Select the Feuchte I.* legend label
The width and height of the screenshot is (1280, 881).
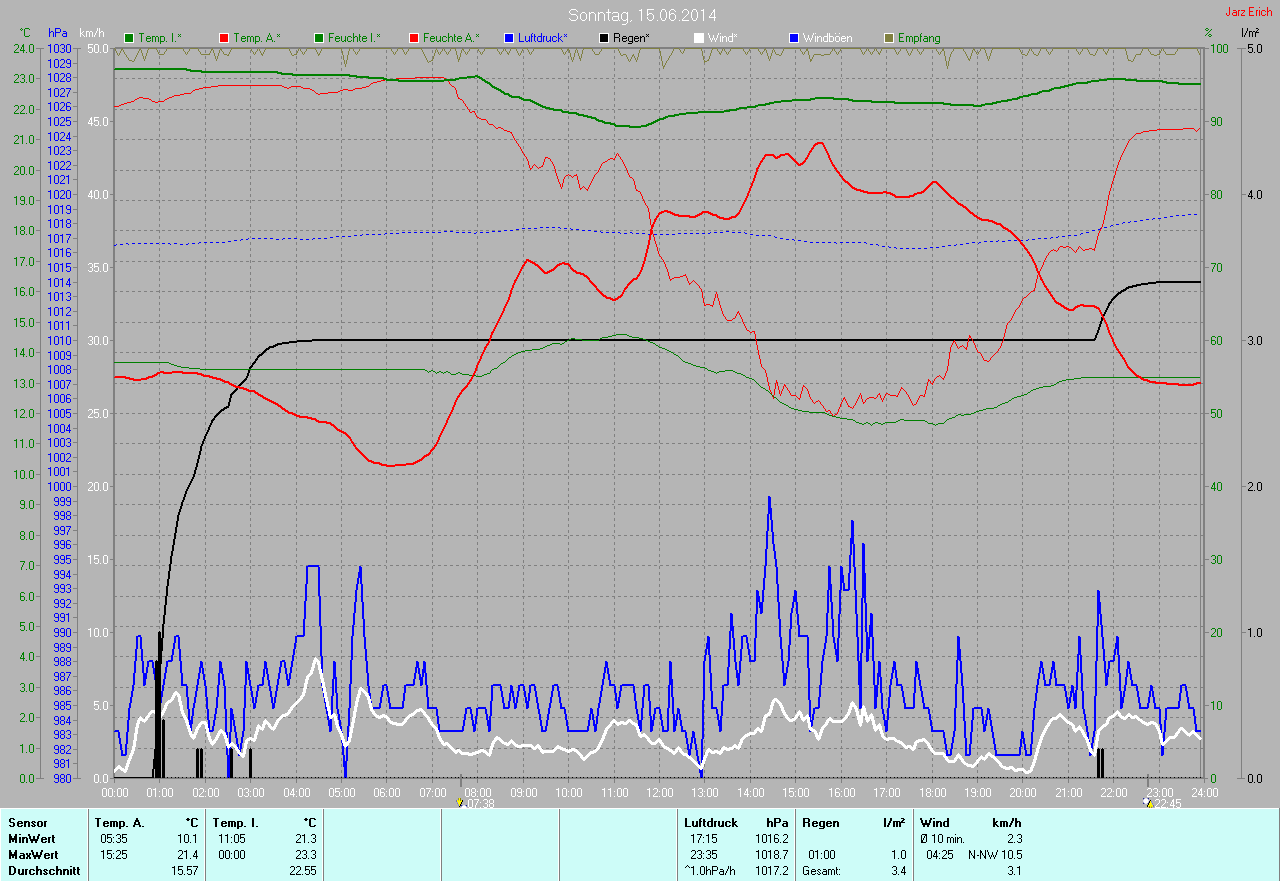point(354,38)
